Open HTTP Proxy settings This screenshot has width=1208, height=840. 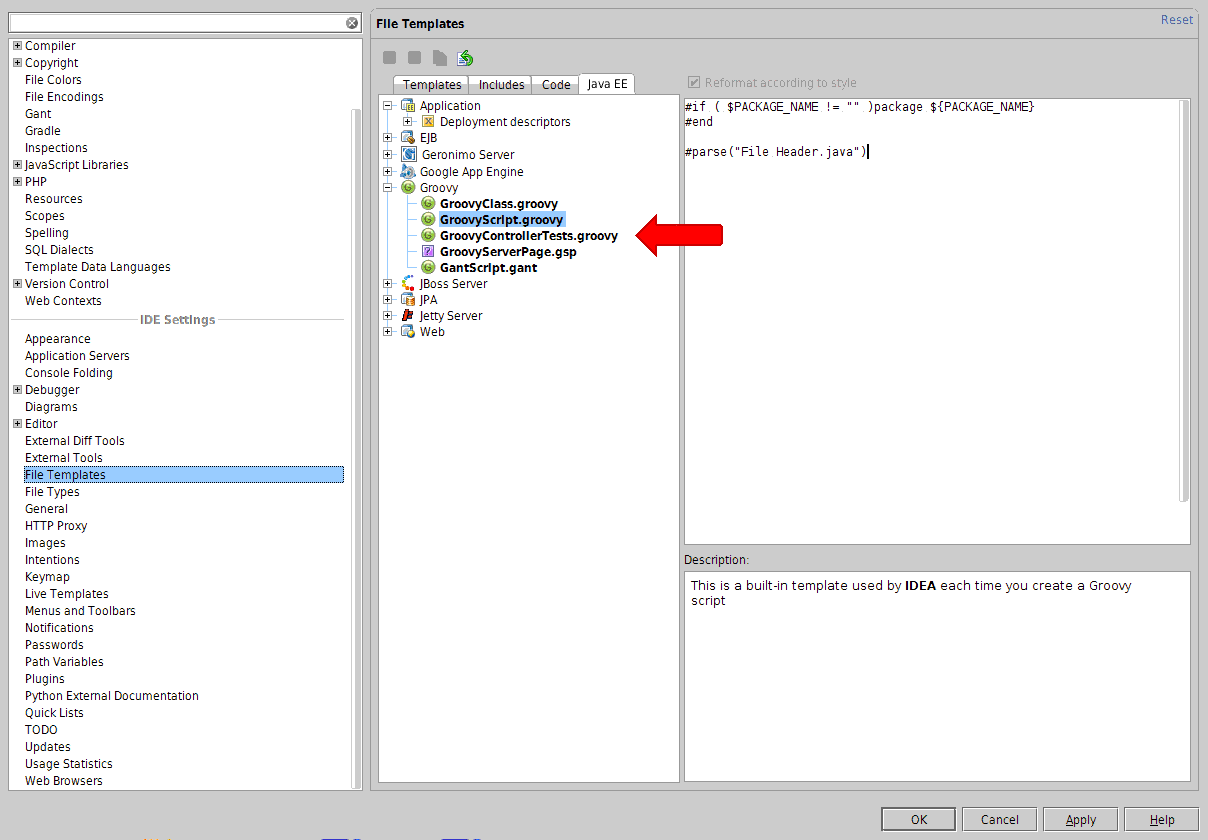(x=56, y=526)
